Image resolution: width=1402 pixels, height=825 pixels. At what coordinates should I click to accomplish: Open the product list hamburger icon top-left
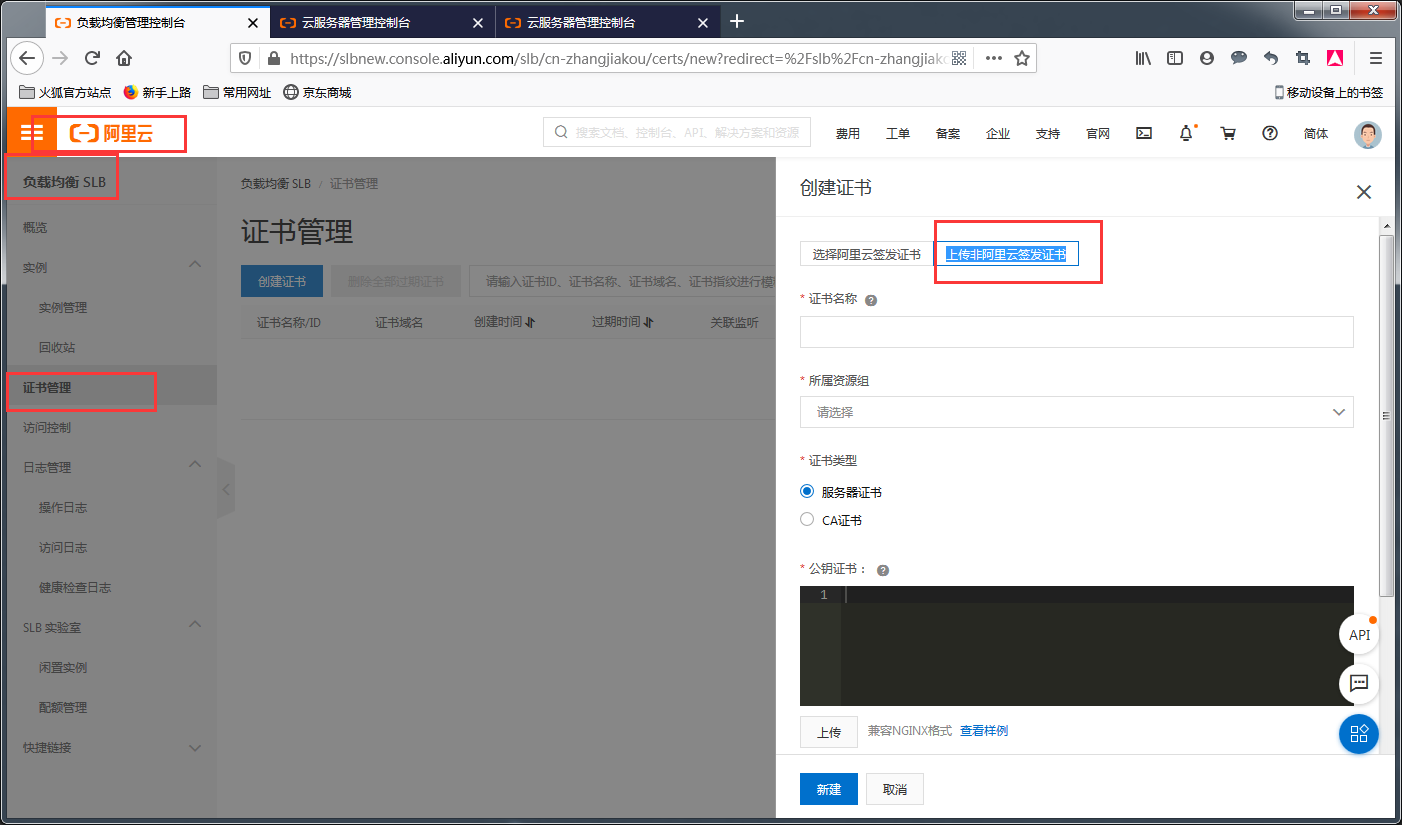pyautogui.click(x=32, y=131)
